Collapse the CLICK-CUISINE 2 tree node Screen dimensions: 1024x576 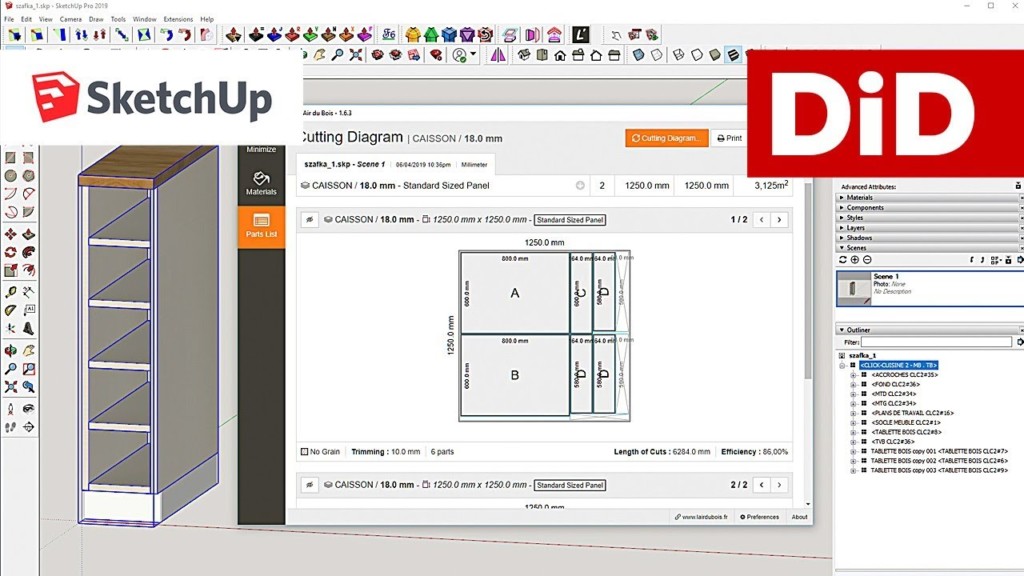tap(843, 365)
